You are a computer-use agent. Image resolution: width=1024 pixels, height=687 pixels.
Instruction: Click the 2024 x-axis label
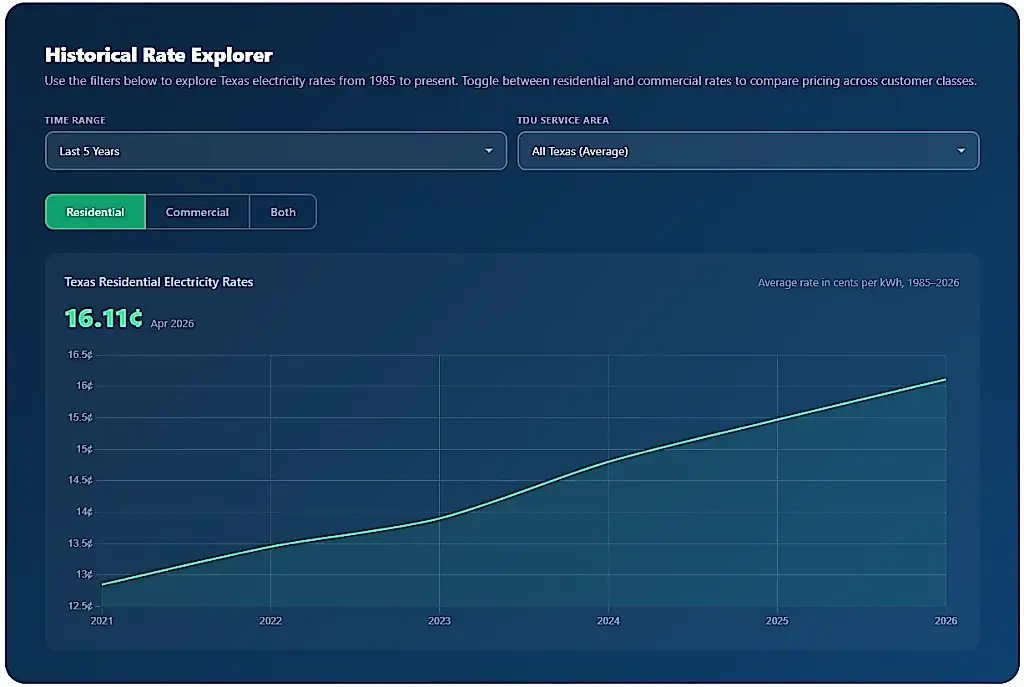pyautogui.click(x=608, y=620)
